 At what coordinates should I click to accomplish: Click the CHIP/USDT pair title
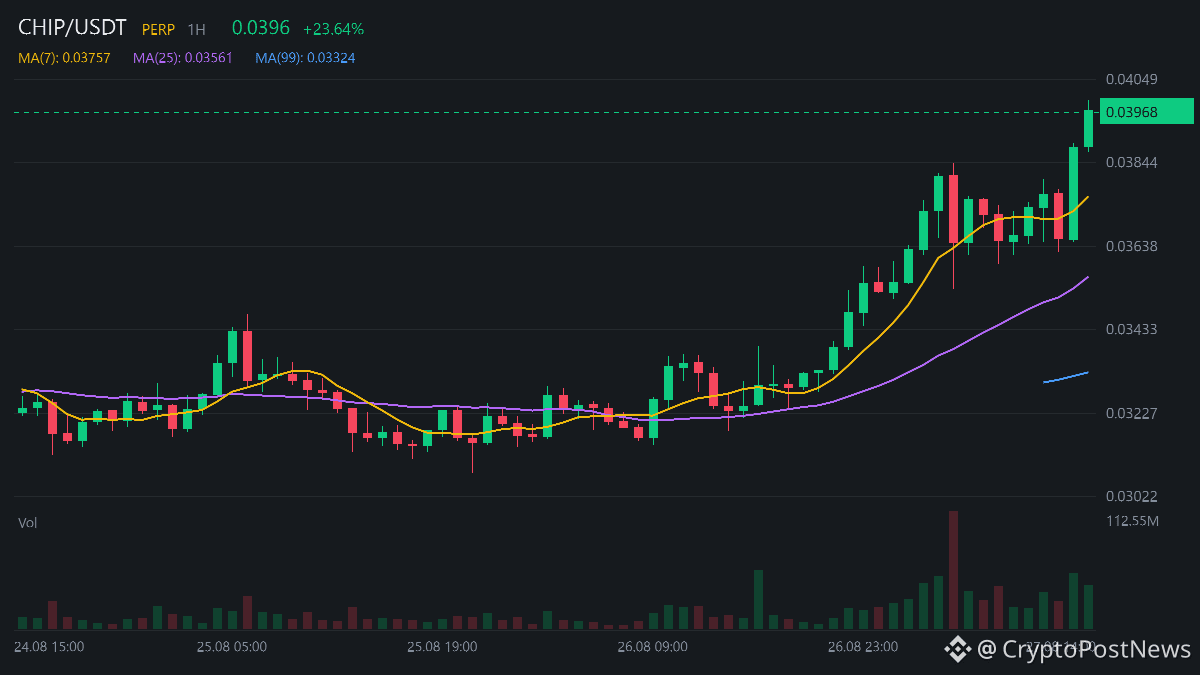(72, 28)
